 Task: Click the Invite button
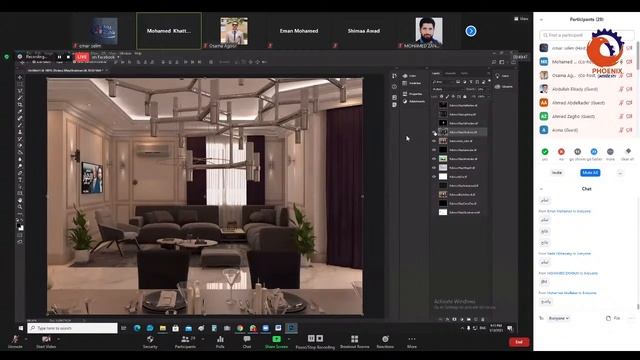557,173
